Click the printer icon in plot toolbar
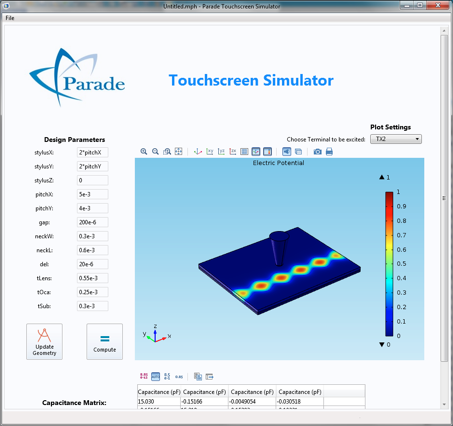Viewport: 453px width, 426px height. 329,152
